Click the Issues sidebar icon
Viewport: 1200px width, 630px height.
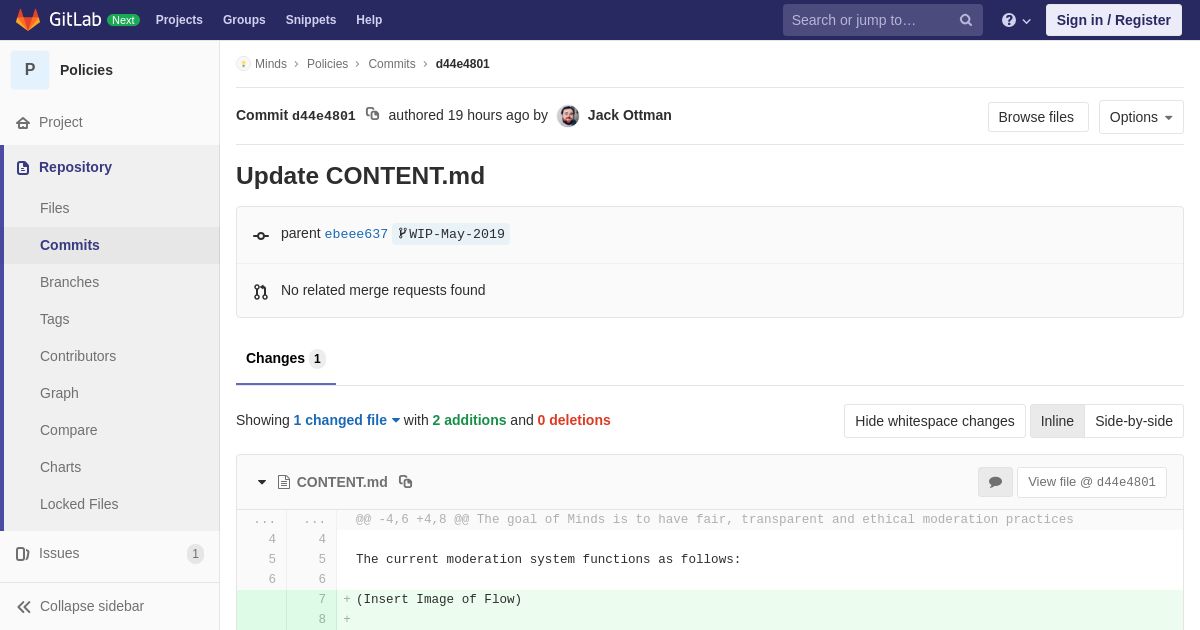23,554
